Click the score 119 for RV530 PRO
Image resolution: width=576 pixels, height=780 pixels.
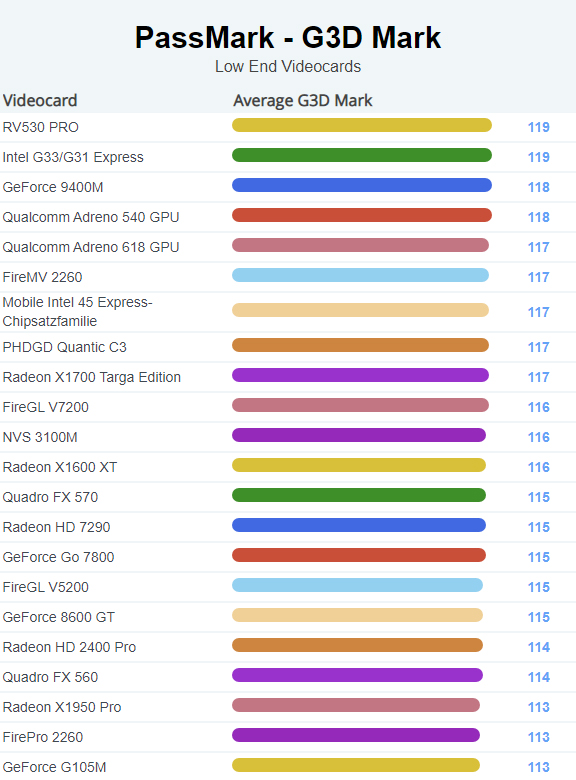click(x=539, y=127)
